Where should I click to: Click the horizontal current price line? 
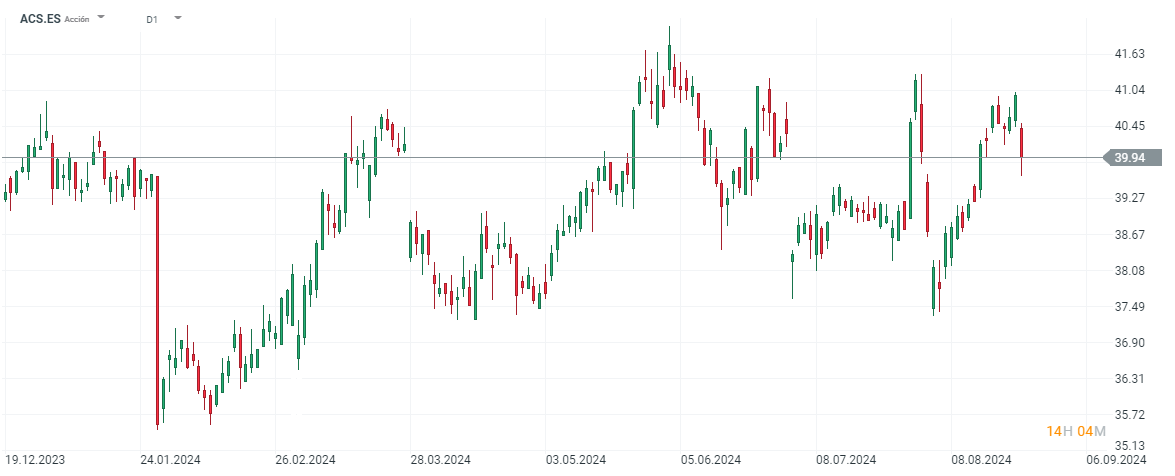tap(500, 157)
